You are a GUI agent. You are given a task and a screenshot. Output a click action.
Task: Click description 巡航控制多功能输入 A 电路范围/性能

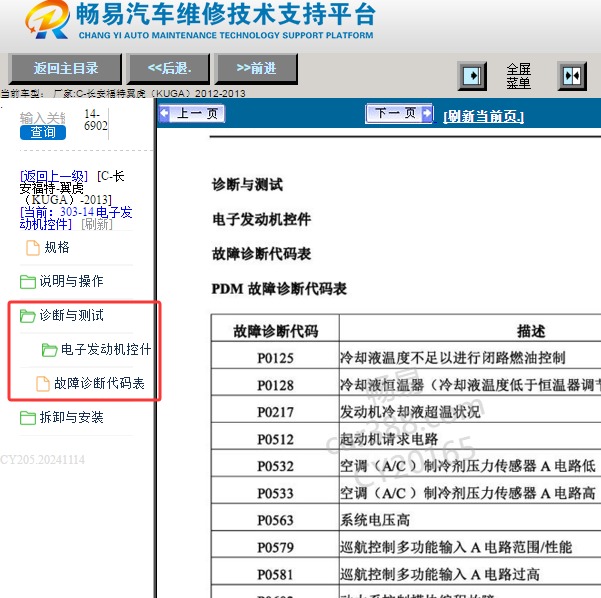tap(456, 547)
